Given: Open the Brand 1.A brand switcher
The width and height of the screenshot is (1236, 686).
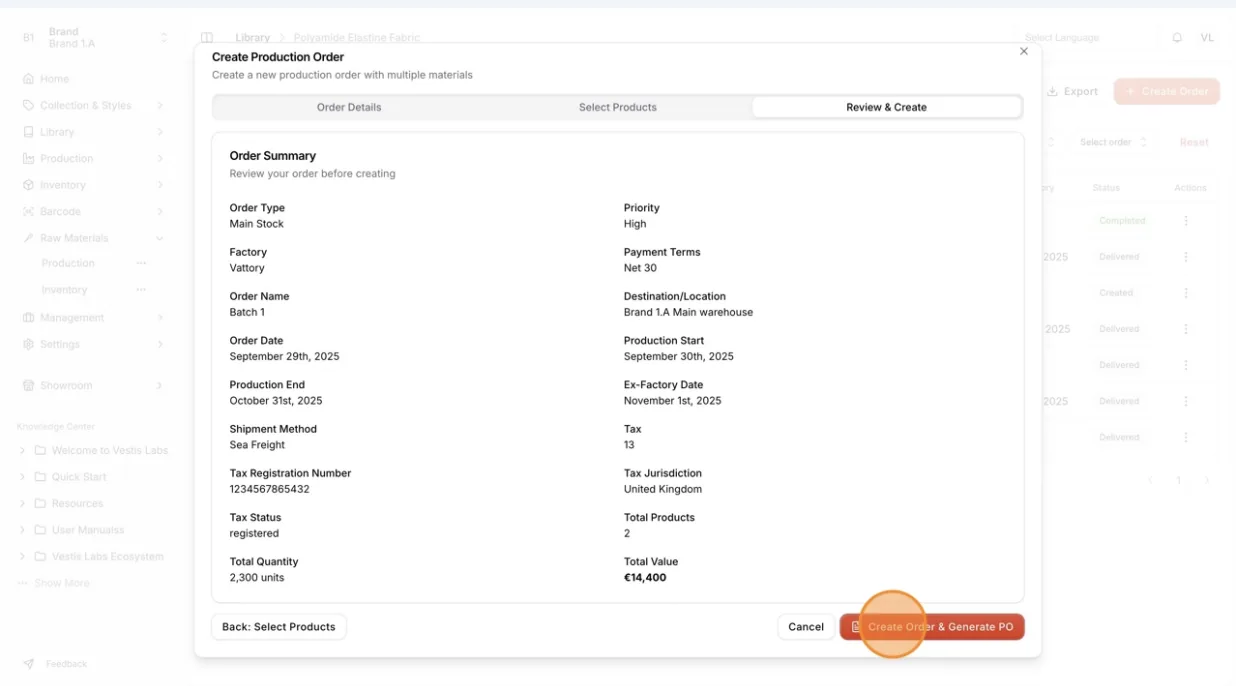Looking at the screenshot, I should [94, 38].
